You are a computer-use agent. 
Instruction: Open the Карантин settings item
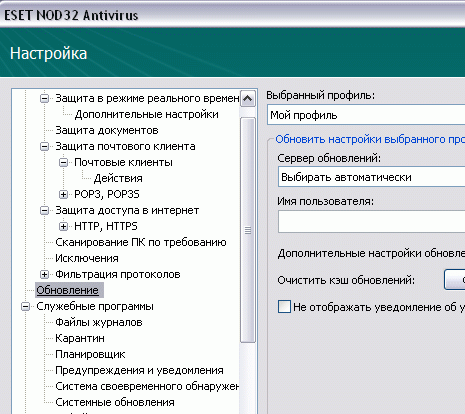80,338
